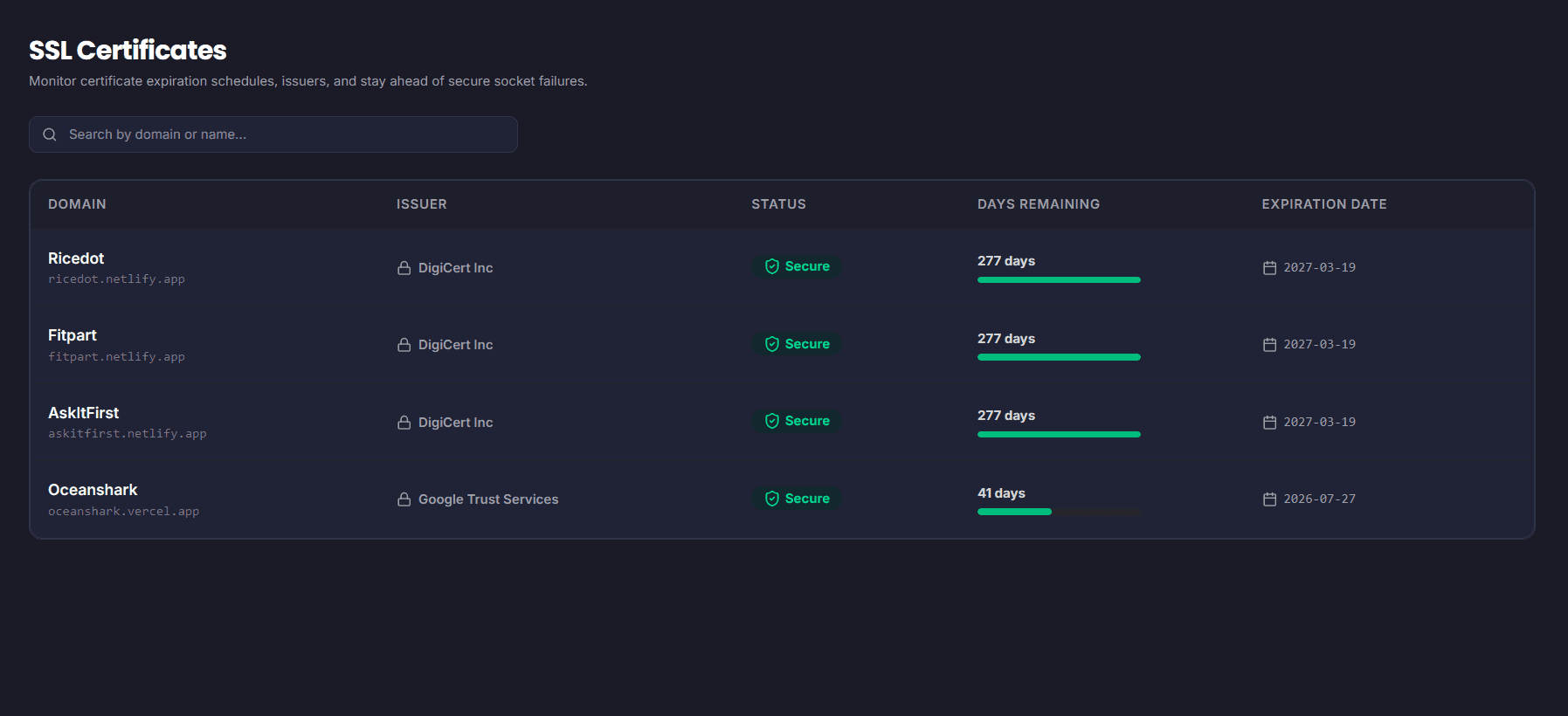The image size is (1568, 716).
Task: Click 277 days in the AskItFirst row
Action: click(1006, 416)
